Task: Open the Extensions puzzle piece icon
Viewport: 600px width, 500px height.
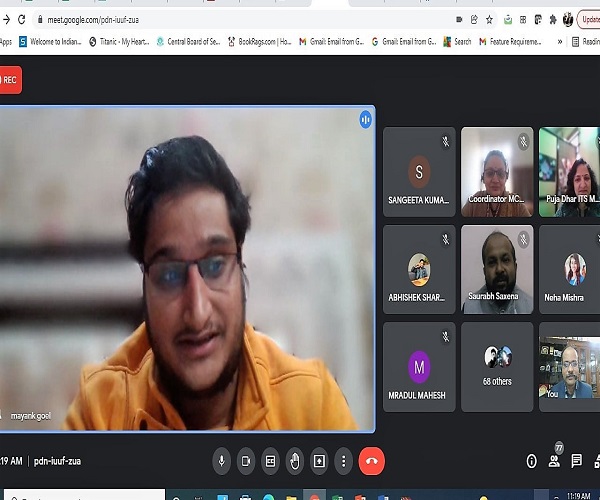Action: [x=553, y=20]
